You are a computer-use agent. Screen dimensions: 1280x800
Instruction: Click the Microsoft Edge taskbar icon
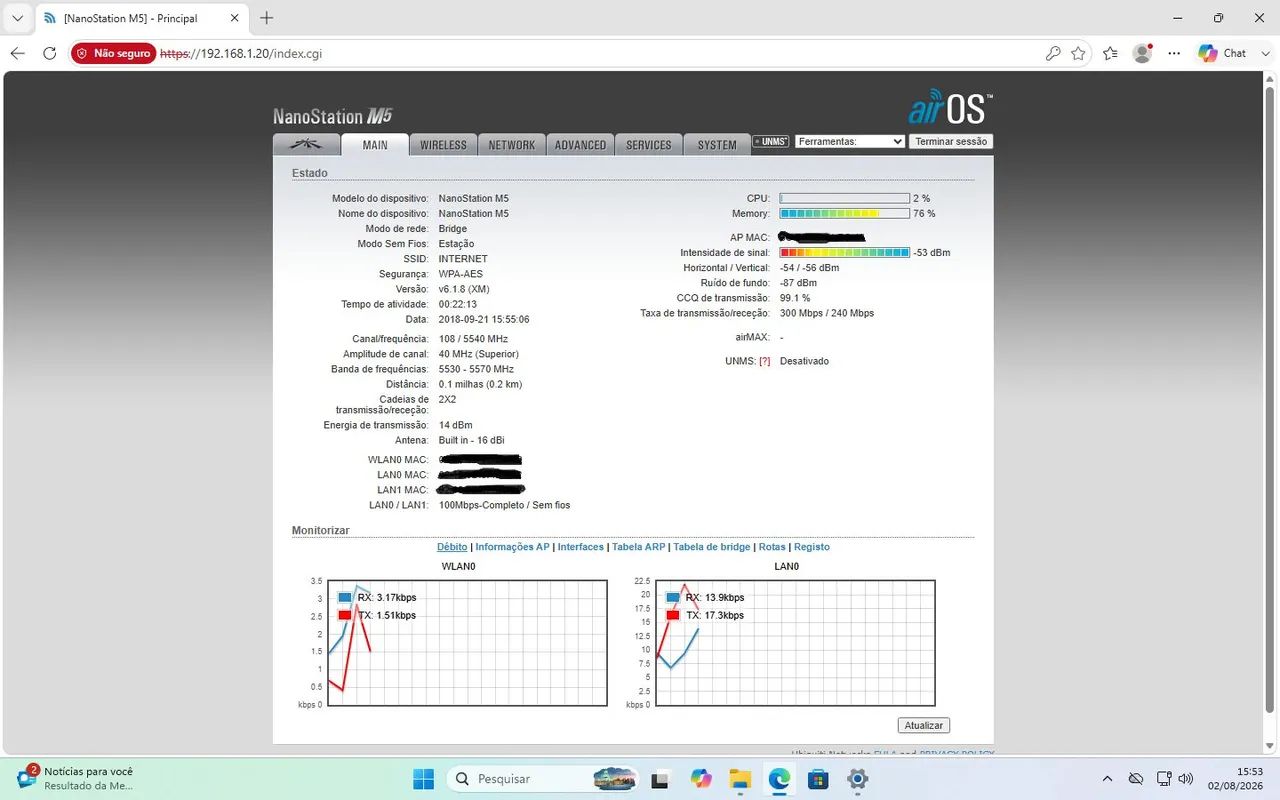coord(779,779)
